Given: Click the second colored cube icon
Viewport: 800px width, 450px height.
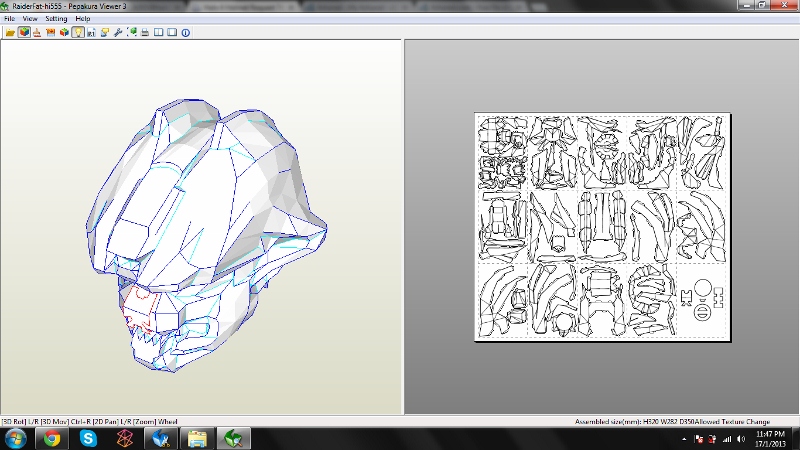Looking at the screenshot, I should point(64,33).
